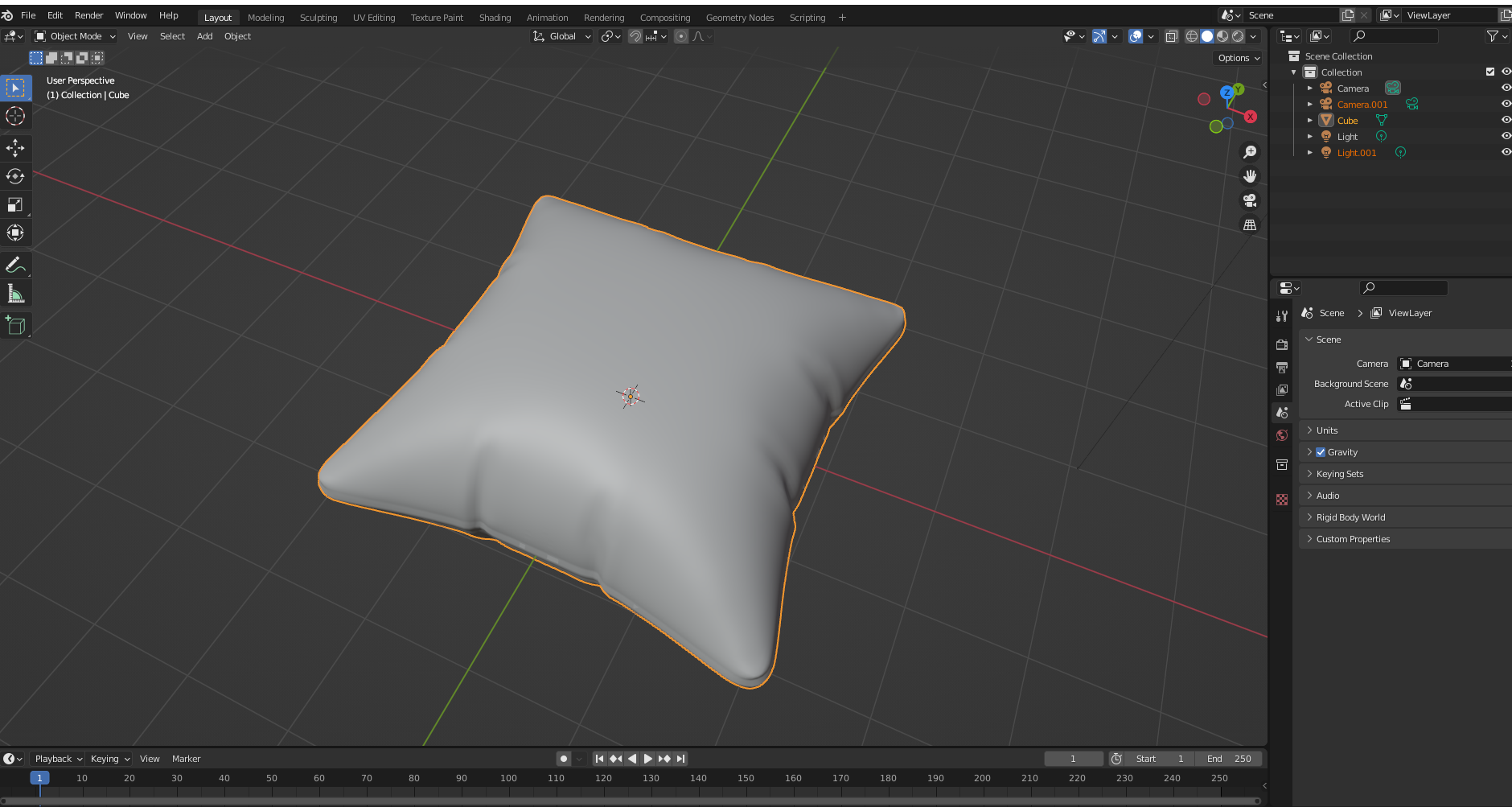Switch to orthographic grid view toggle
Image resolution: width=1512 pixels, height=807 pixels.
1250,225
